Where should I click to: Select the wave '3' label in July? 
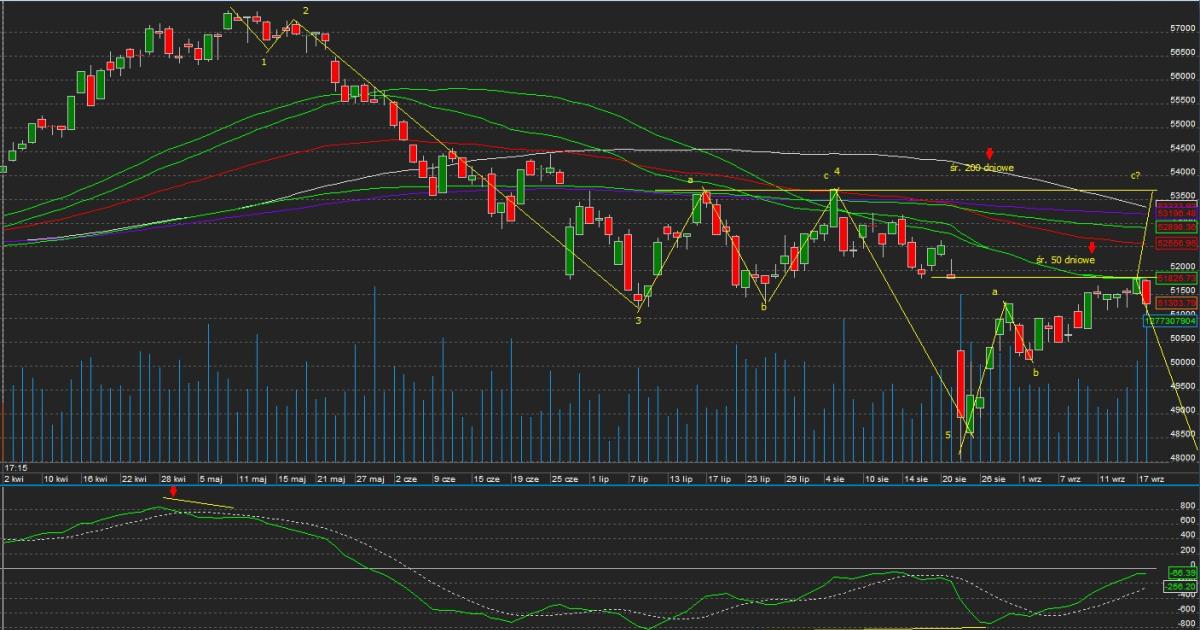coord(638,321)
